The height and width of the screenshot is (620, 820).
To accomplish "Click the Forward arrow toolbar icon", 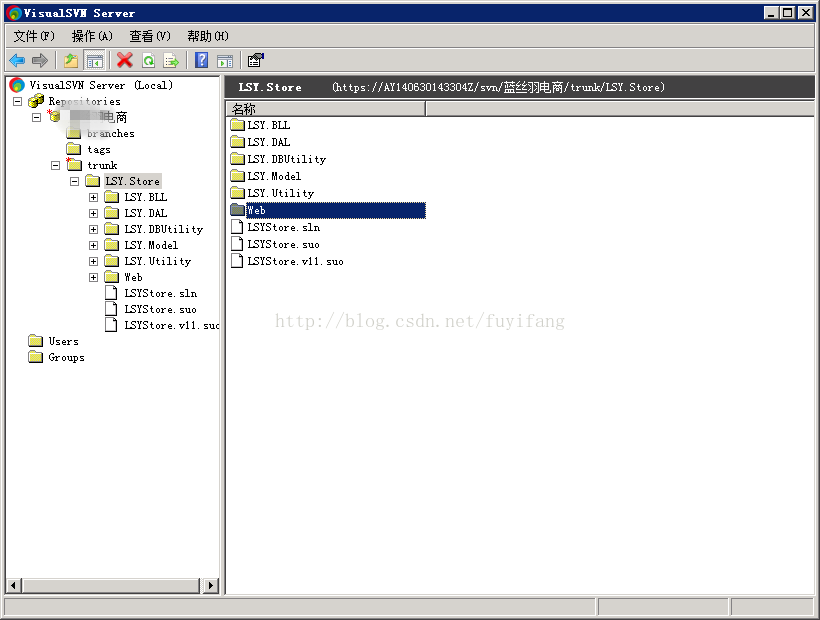I will [40, 61].
